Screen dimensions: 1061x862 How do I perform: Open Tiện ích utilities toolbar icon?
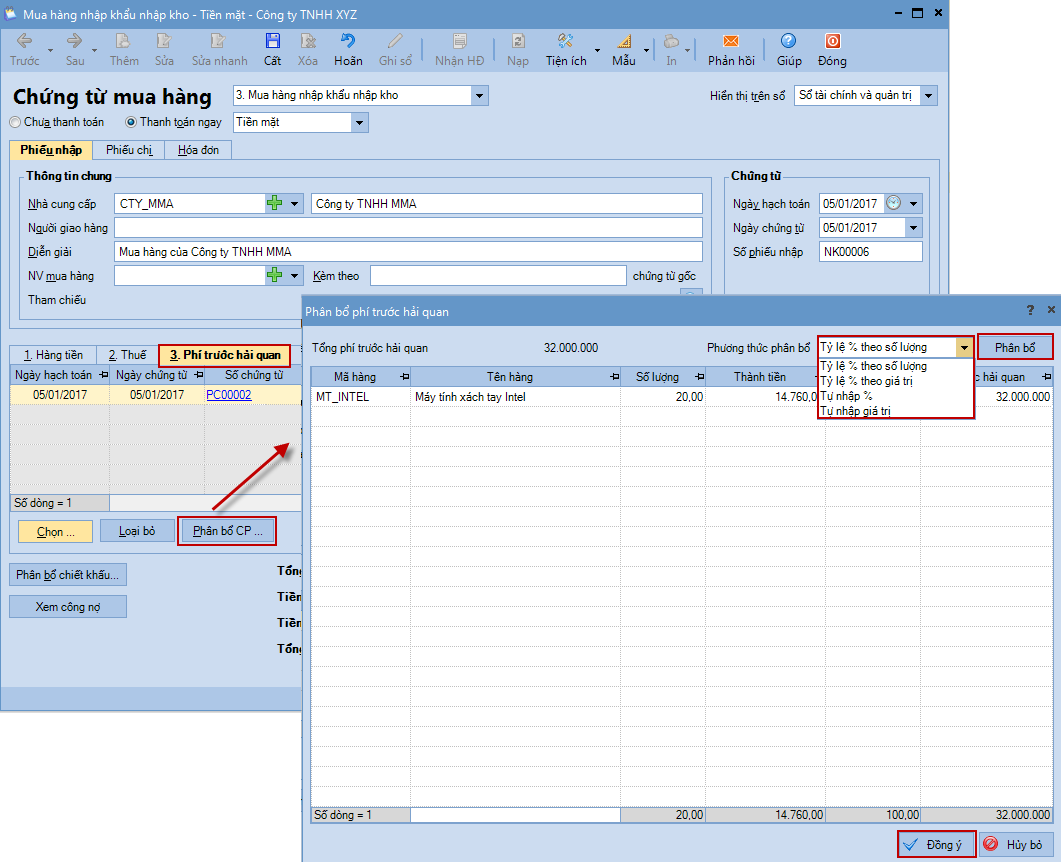coord(565,42)
